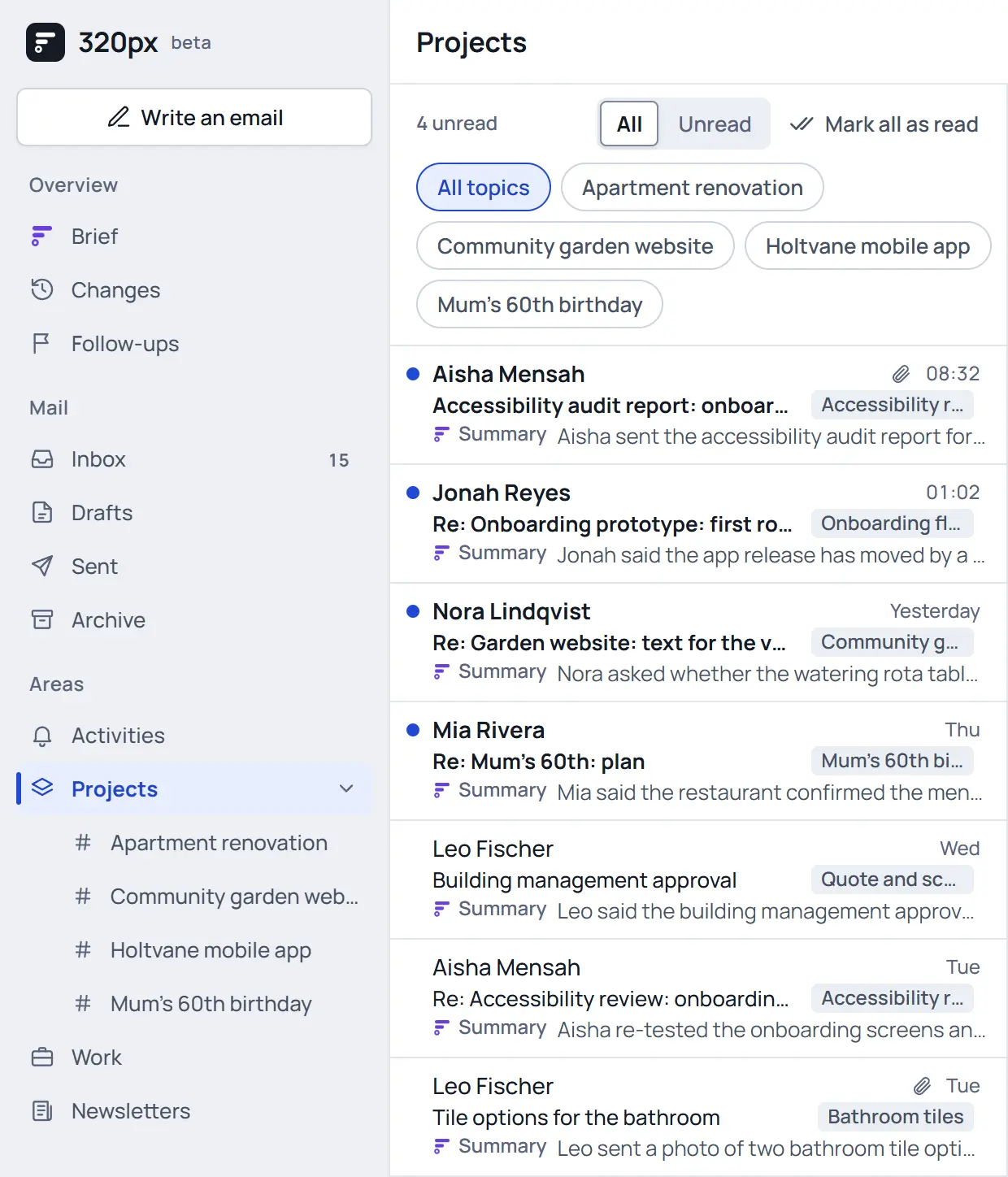Open Building management approval email
Viewport: 1008px width, 1177px height.
(699, 880)
